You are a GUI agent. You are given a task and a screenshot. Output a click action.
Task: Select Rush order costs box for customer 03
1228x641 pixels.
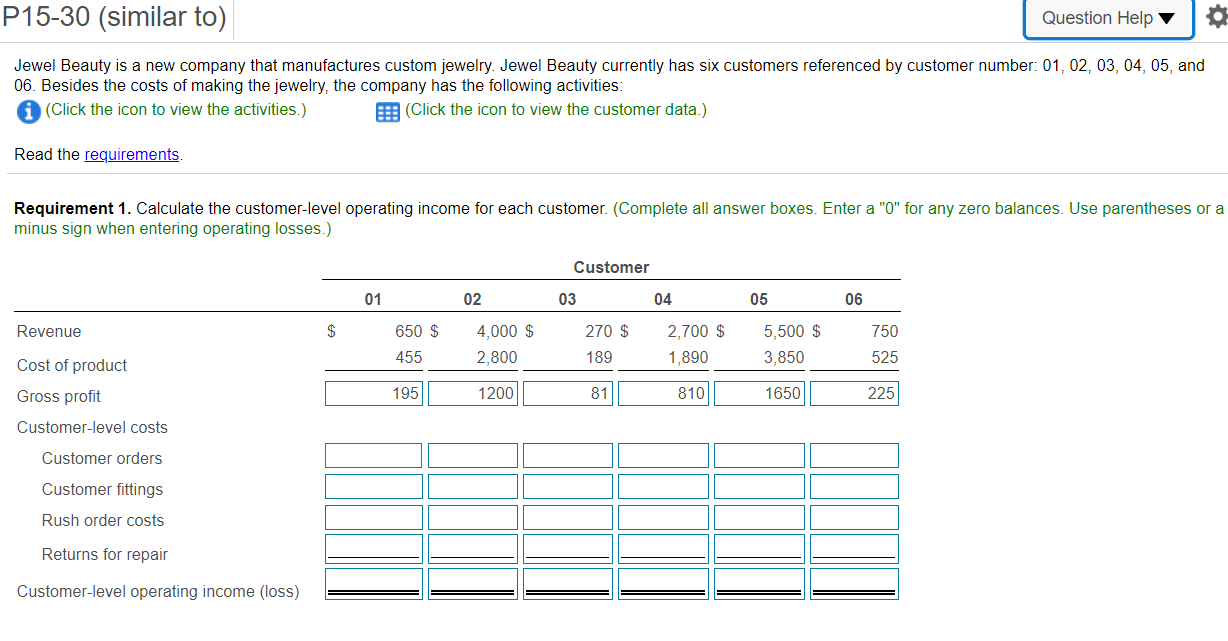tap(567, 517)
